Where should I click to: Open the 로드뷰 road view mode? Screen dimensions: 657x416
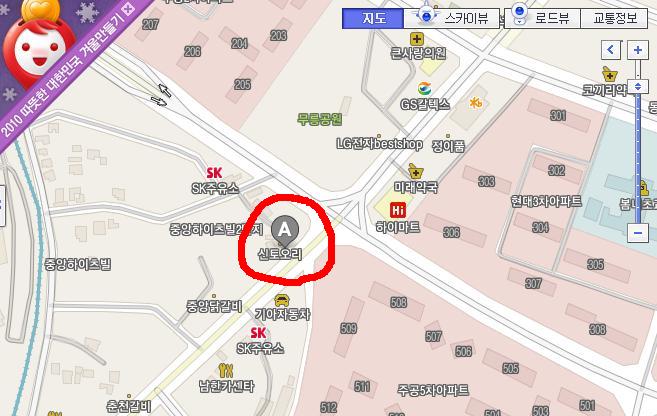543,18
